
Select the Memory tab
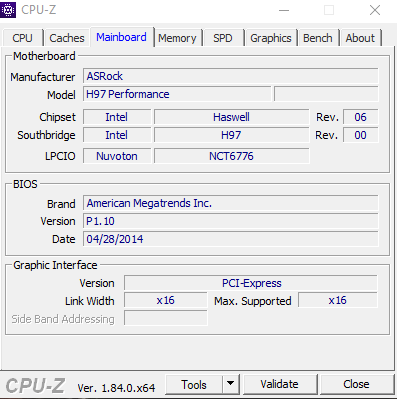[x=177, y=38]
